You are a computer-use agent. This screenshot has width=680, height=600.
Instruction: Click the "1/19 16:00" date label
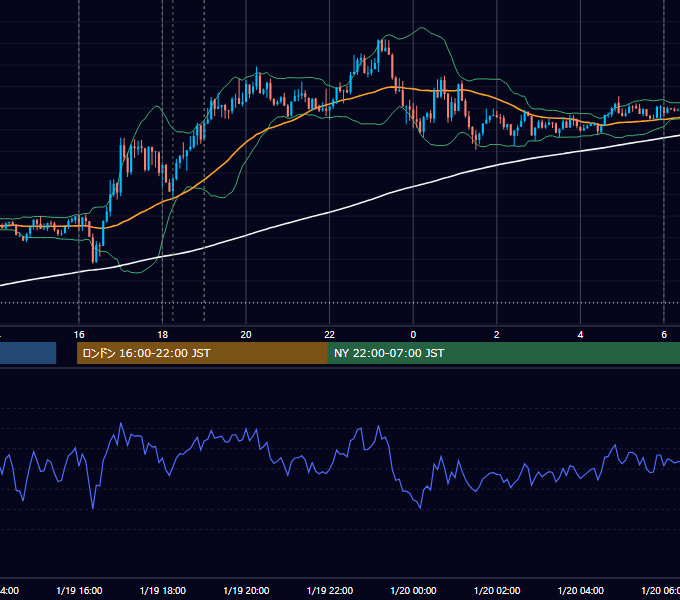tap(79, 591)
